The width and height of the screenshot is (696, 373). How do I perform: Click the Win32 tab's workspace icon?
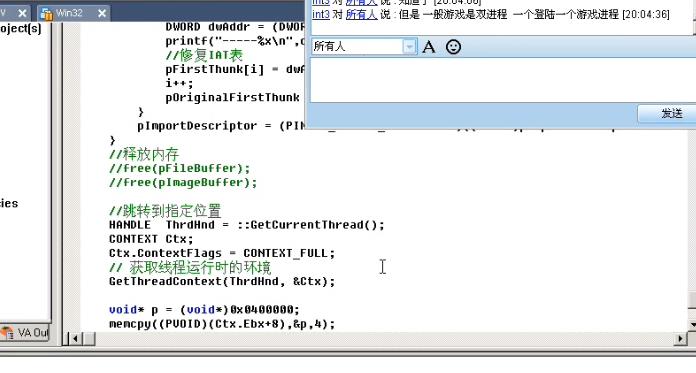[x=47, y=13]
